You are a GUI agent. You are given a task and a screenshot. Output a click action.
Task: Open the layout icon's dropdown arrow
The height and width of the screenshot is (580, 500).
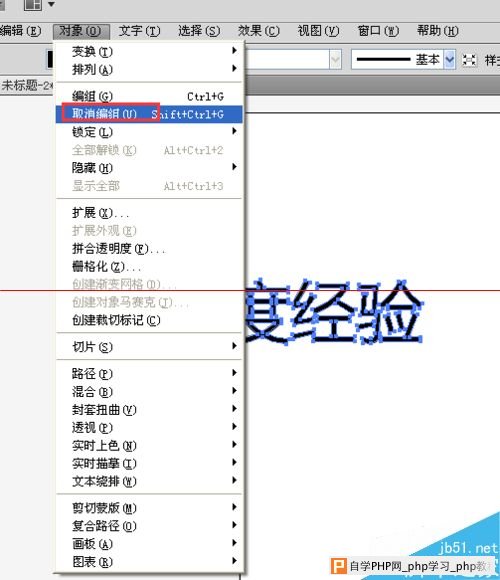coord(51,4)
